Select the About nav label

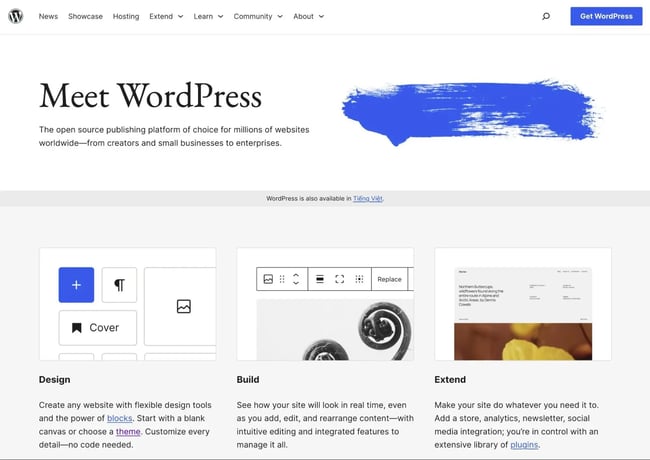pos(303,16)
